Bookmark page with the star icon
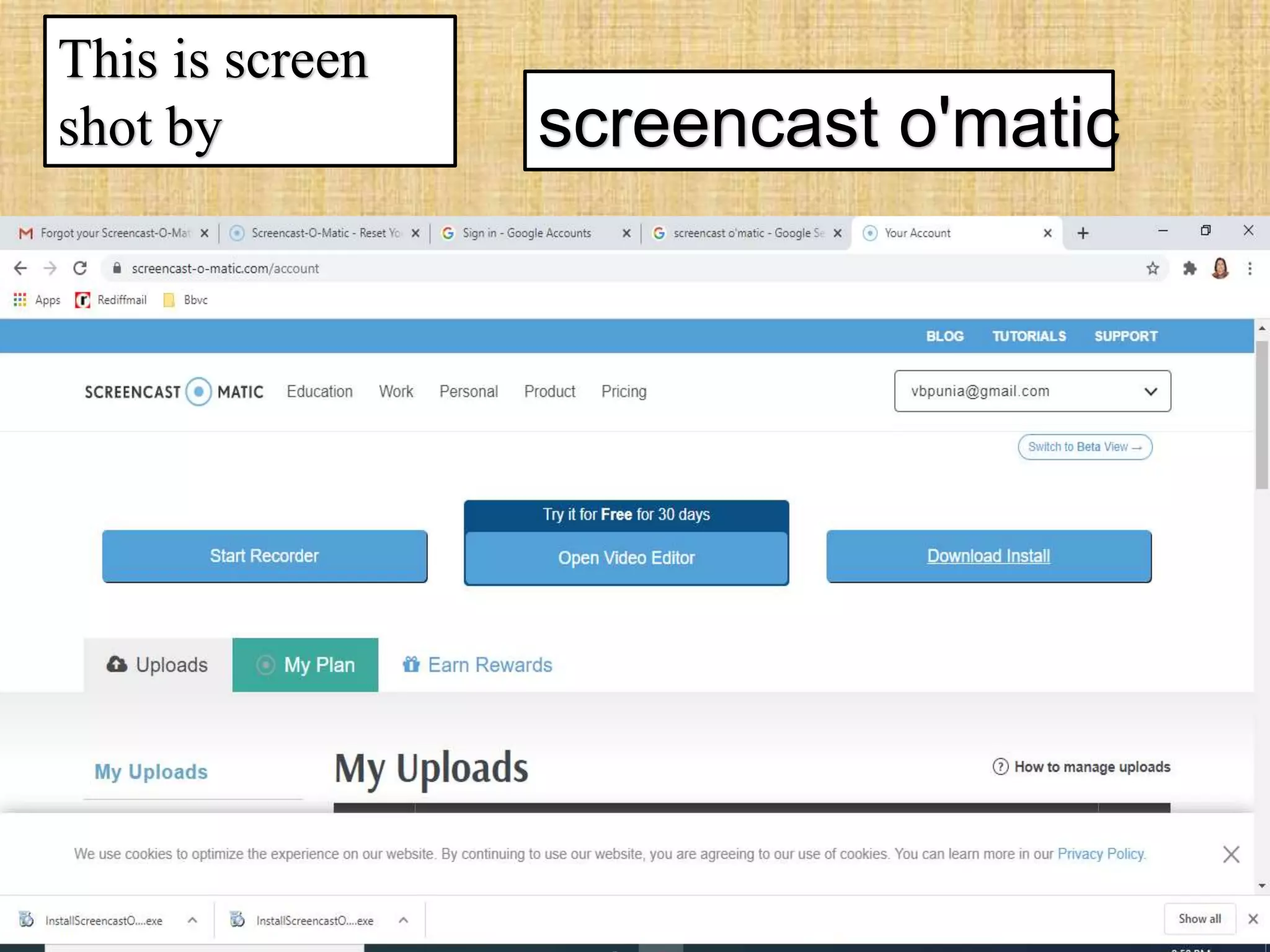 pos(1152,268)
